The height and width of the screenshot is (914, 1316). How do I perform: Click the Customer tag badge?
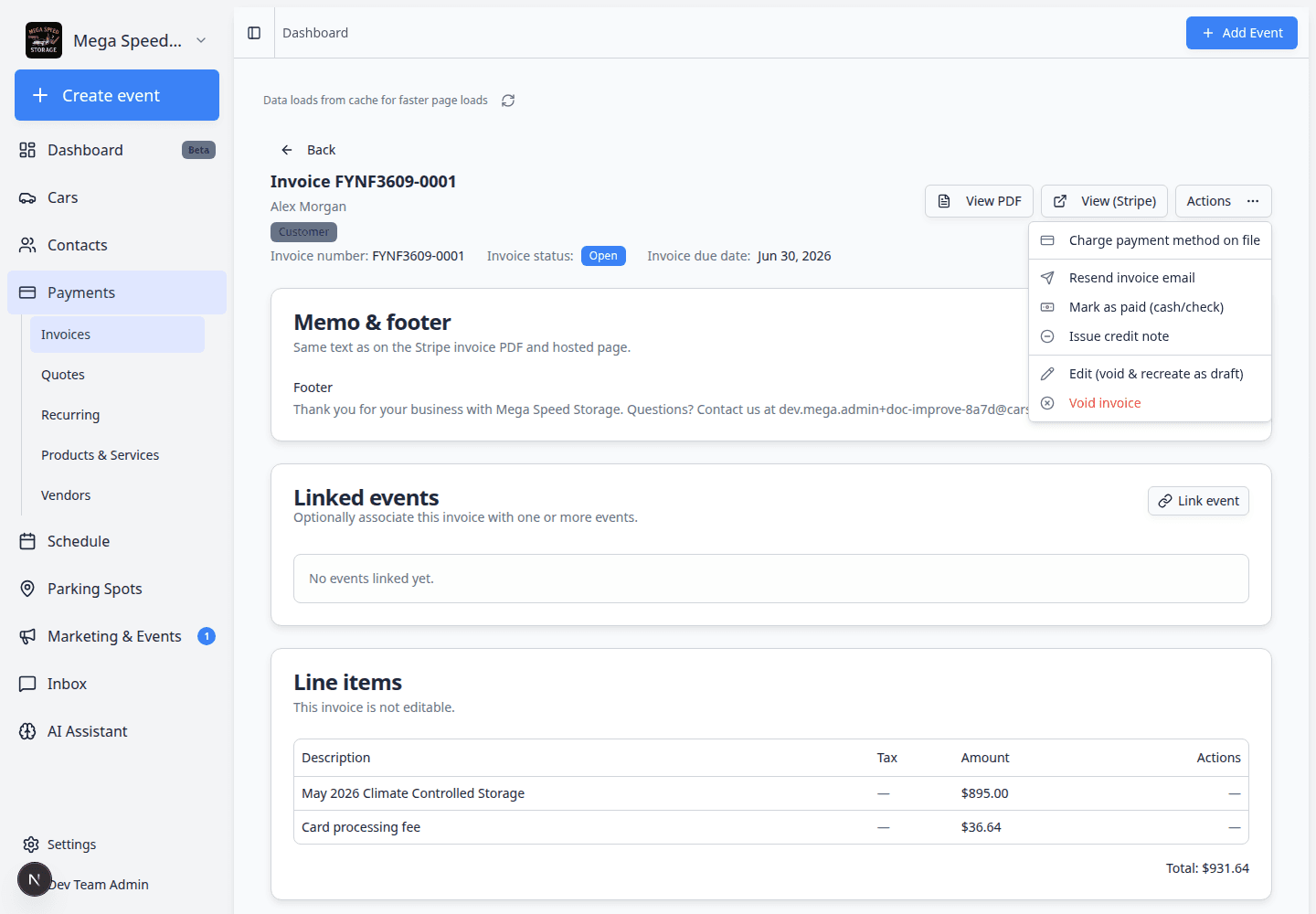[x=303, y=232]
